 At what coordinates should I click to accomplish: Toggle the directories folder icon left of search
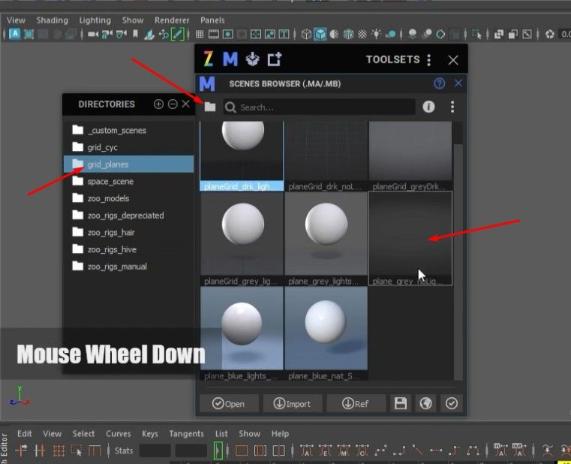tap(210, 107)
